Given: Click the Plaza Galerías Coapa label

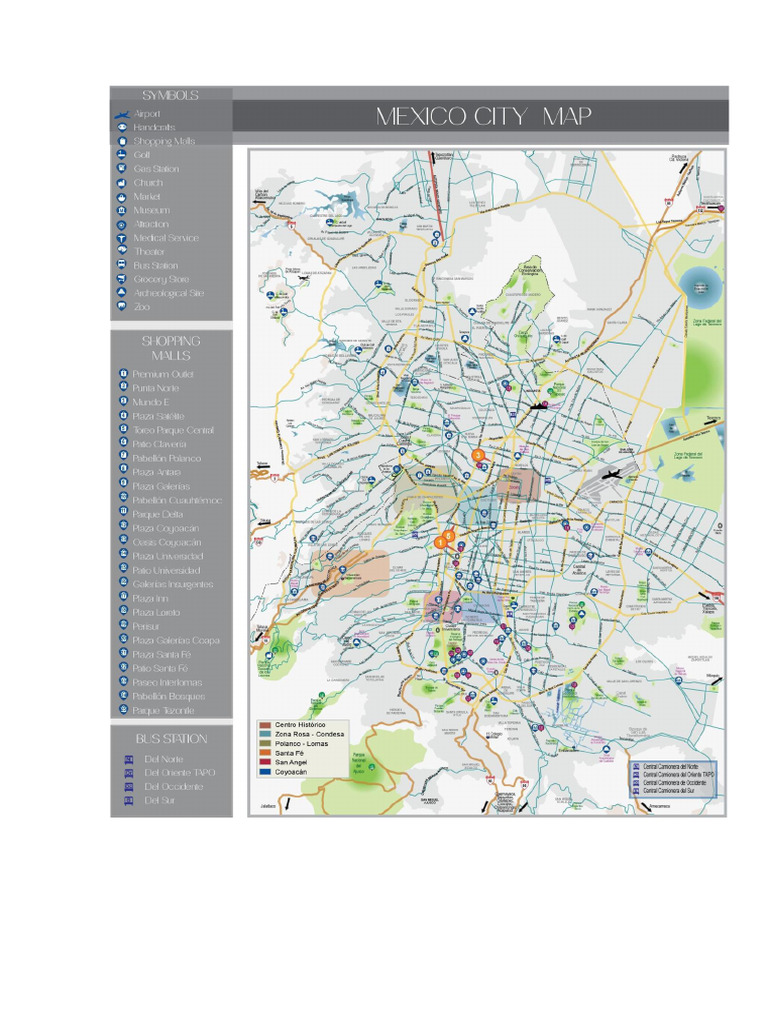Looking at the screenshot, I should point(176,640).
